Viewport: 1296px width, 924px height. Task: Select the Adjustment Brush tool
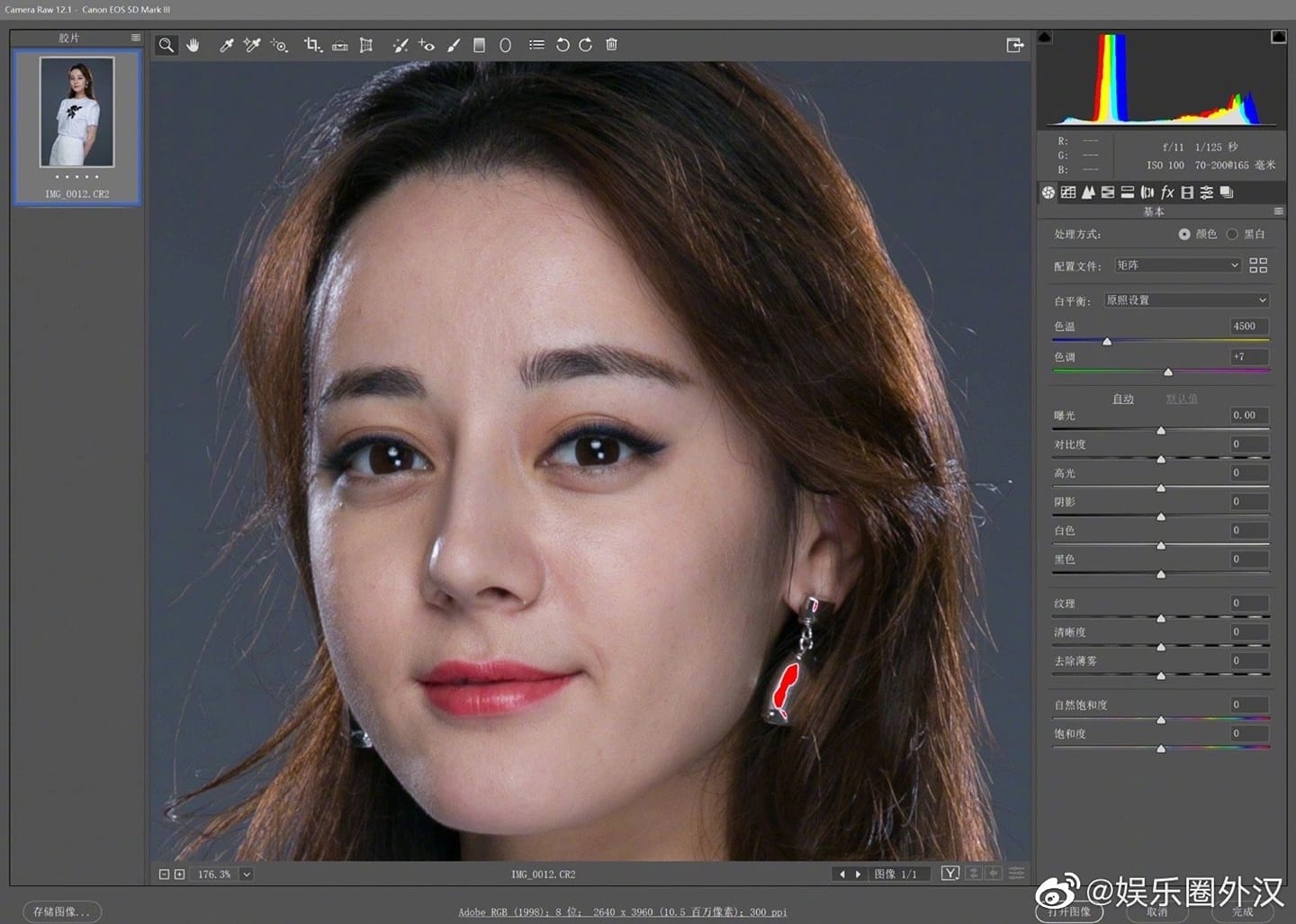coord(454,45)
